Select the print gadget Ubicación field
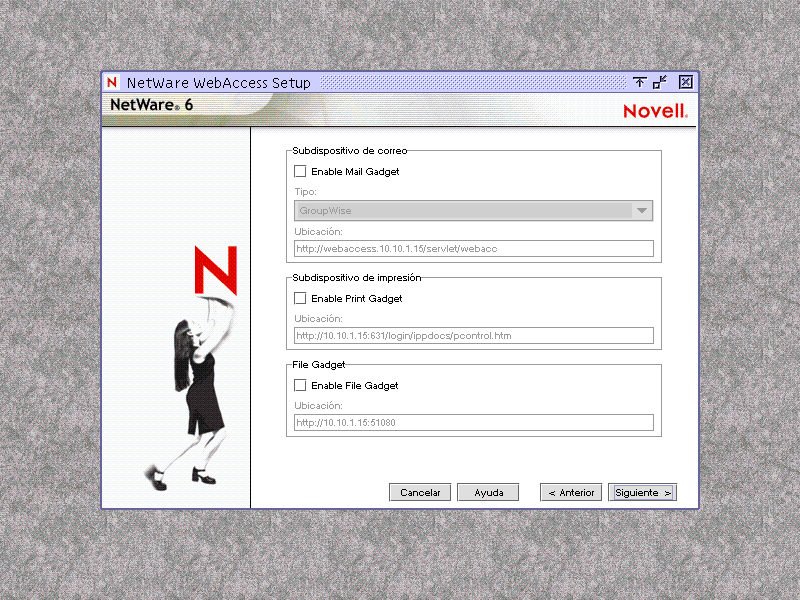 click(473, 335)
